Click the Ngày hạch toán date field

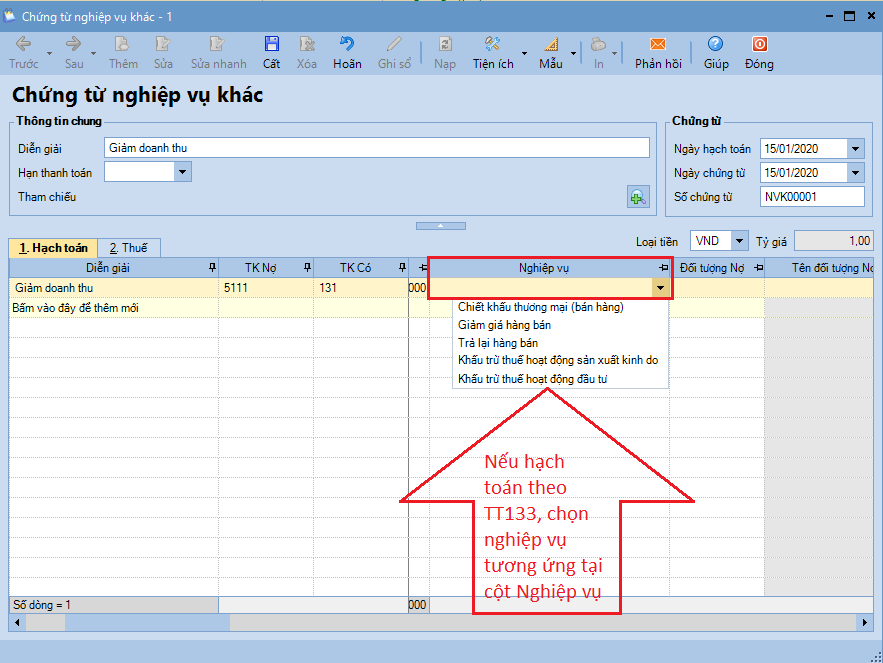(804, 149)
